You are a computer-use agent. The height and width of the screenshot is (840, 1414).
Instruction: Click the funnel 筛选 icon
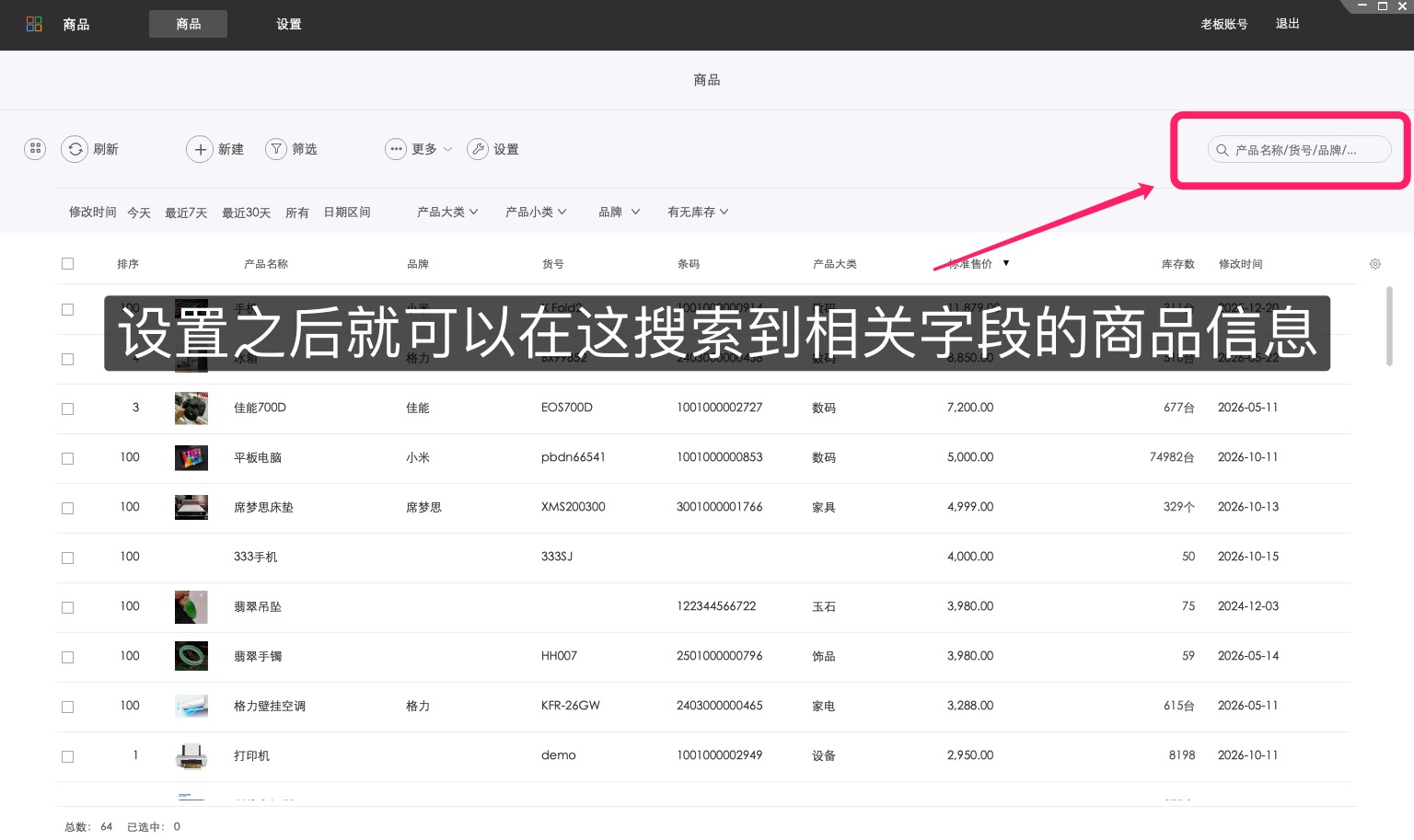276,149
